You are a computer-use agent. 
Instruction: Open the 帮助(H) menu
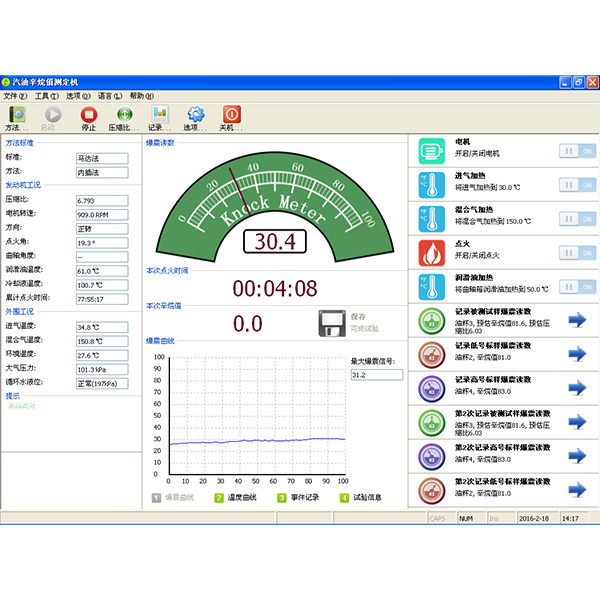click(142, 96)
